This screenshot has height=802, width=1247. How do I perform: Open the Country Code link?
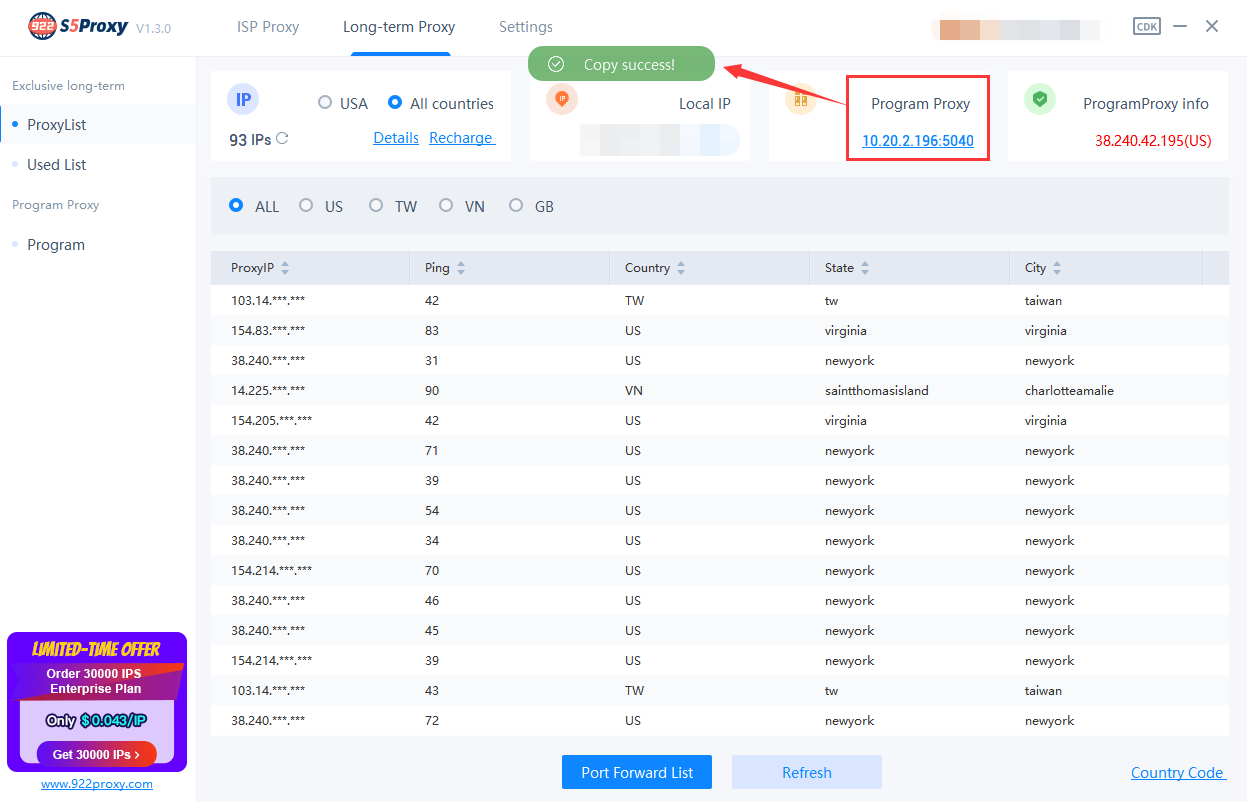click(1178, 772)
